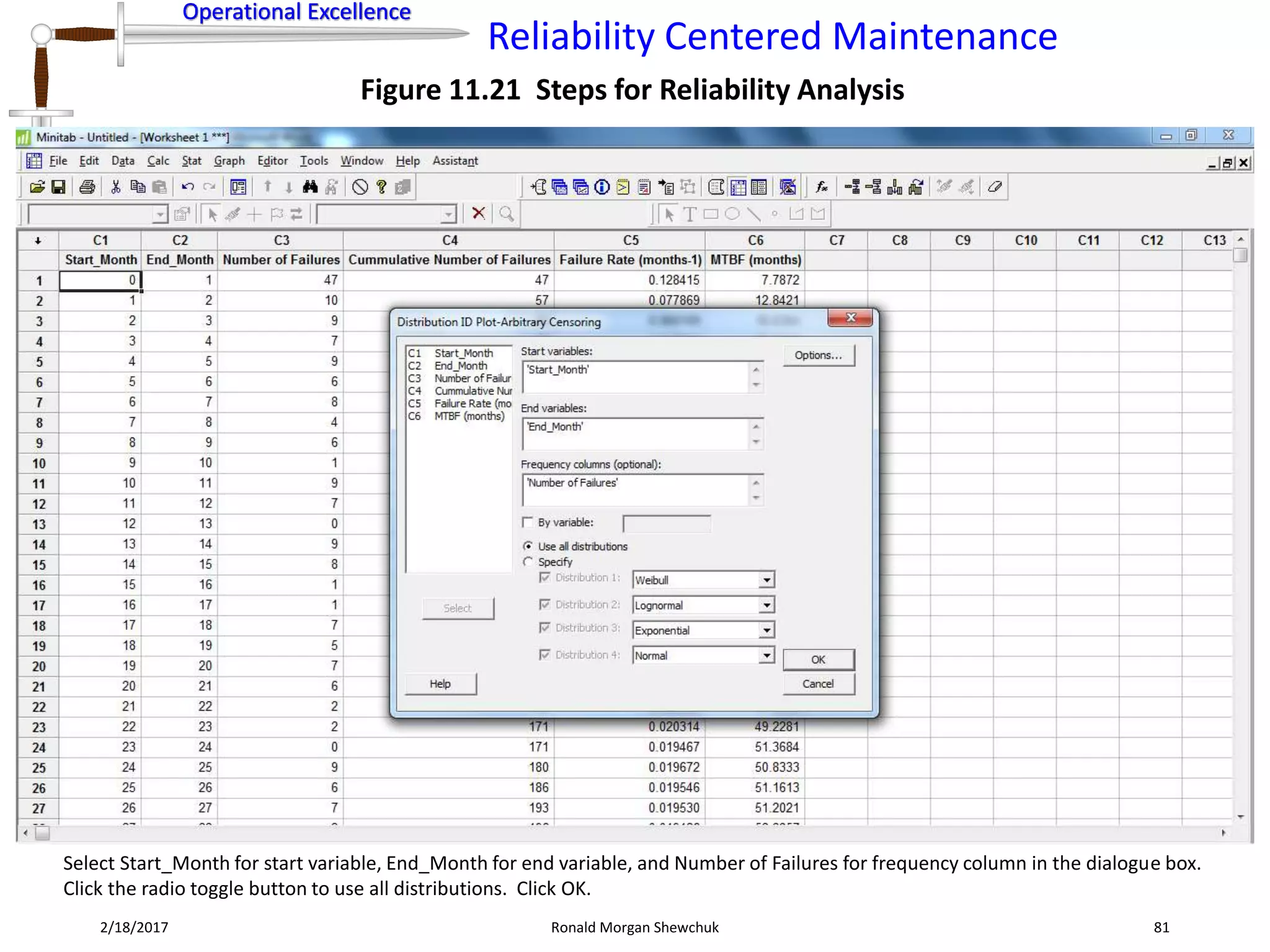Open the Normal distribution dropdown
1270x952 pixels.
click(x=767, y=655)
